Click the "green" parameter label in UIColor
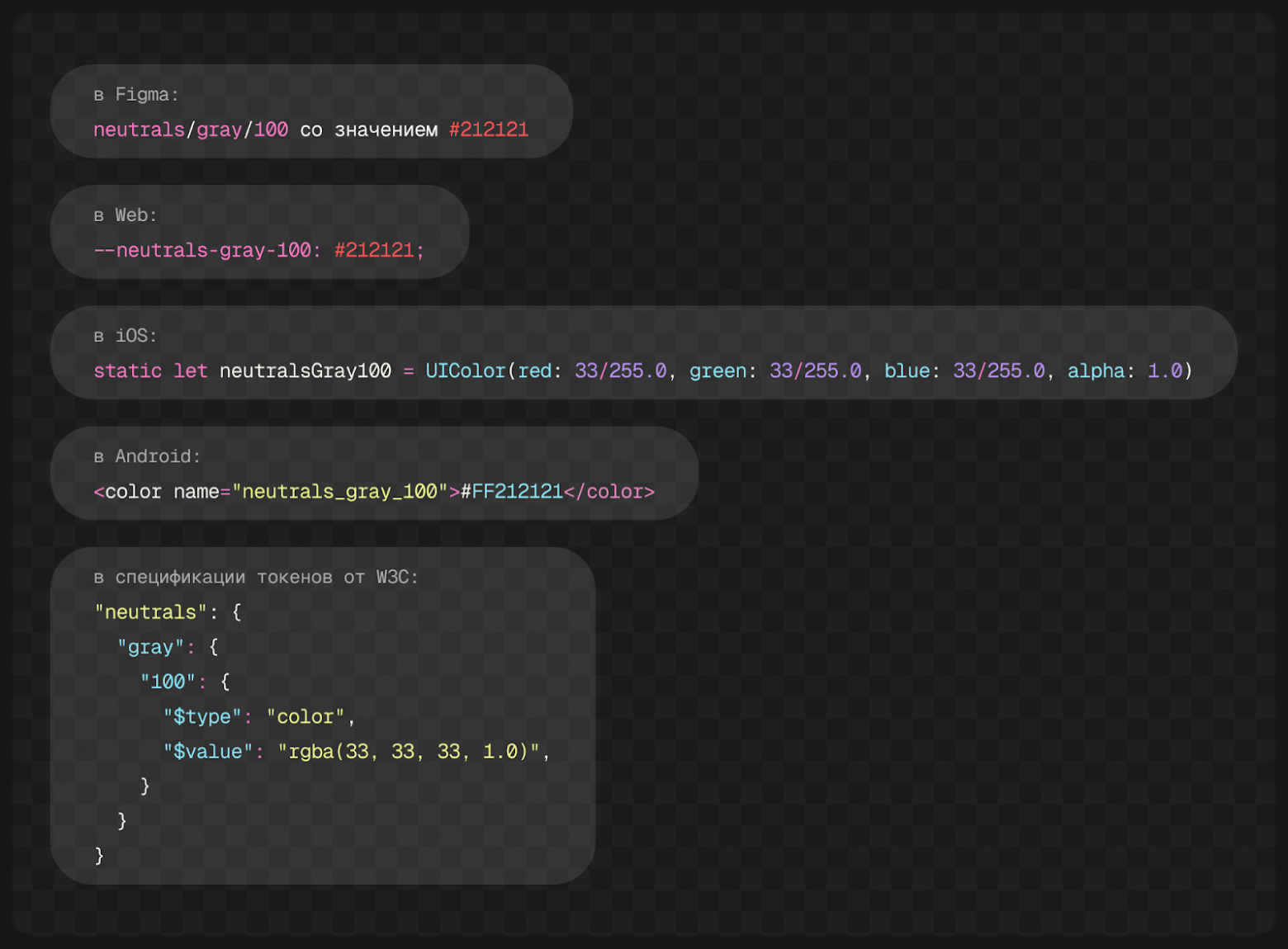 point(718,371)
